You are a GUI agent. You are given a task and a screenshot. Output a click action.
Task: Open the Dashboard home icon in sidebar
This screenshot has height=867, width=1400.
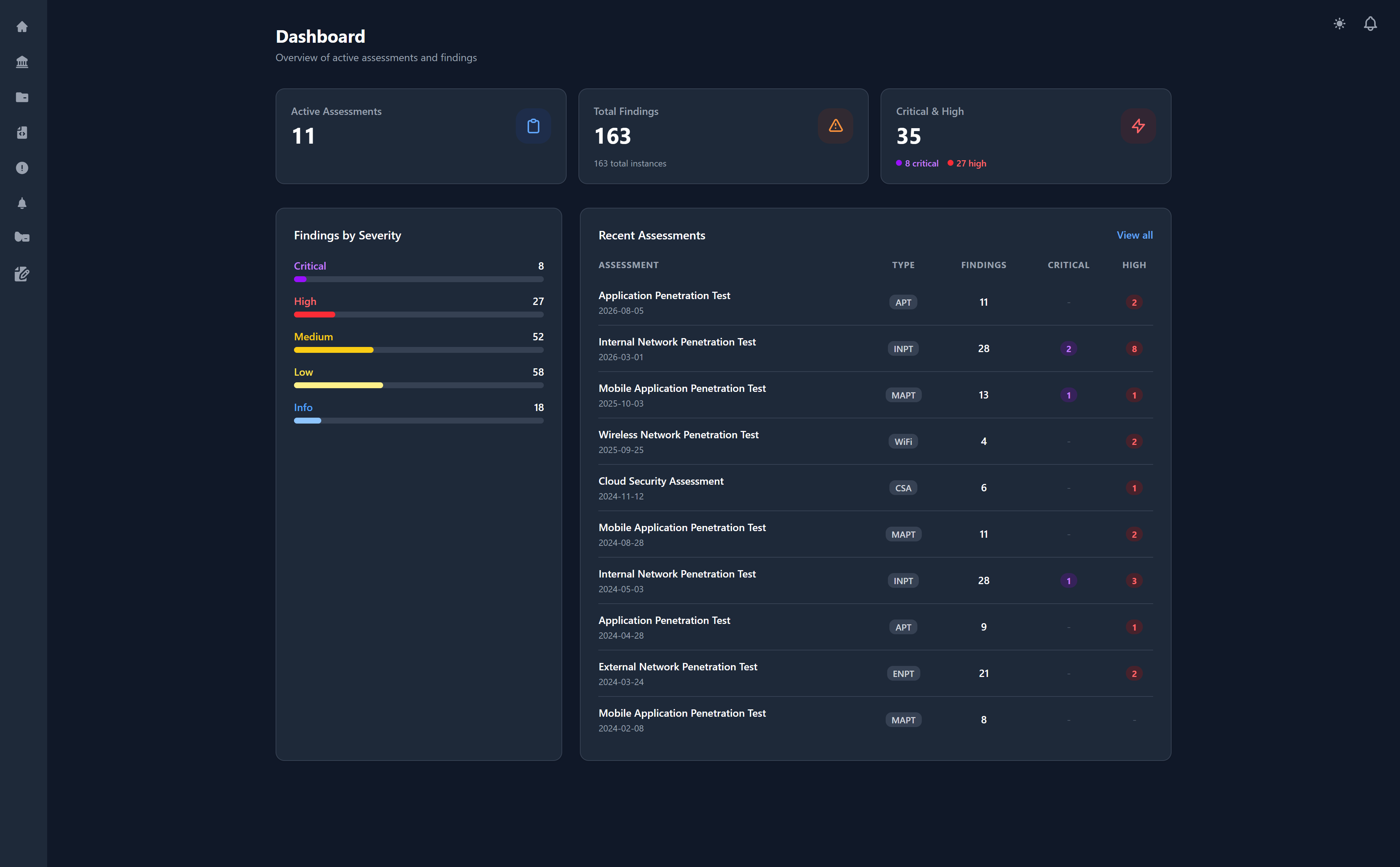click(22, 27)
